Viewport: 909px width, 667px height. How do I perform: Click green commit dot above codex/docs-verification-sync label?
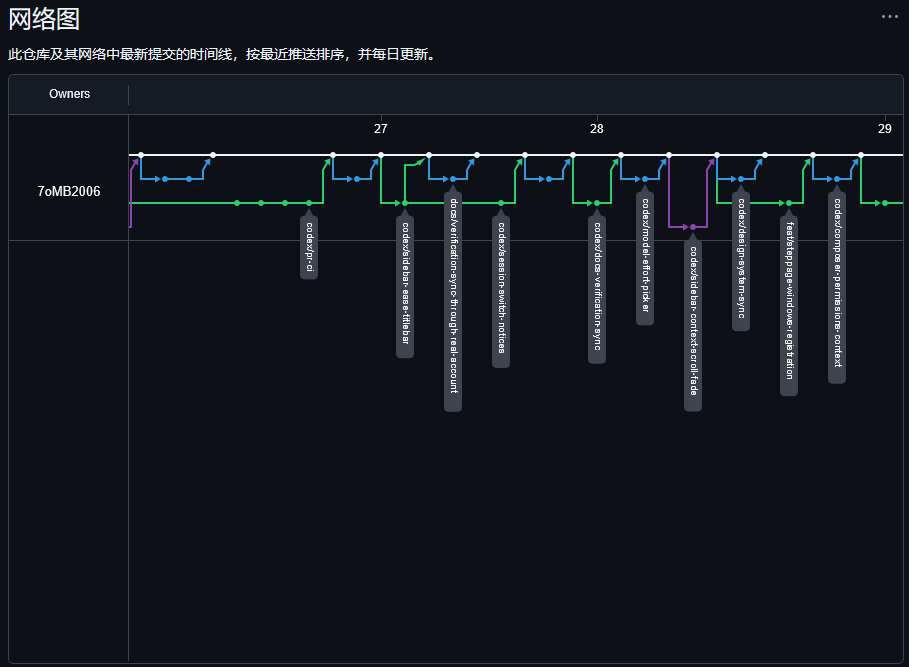pos(597,203)
